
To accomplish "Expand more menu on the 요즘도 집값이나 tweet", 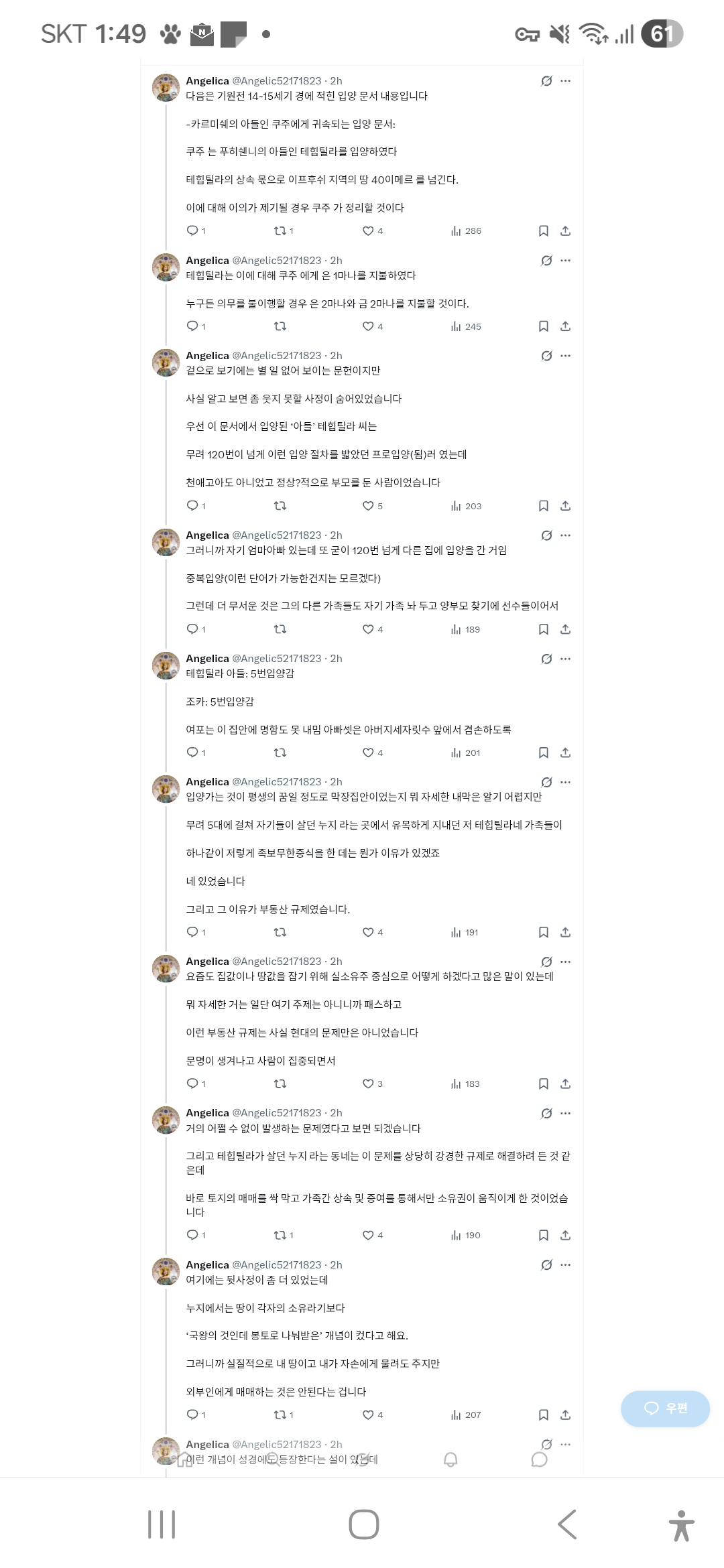I will [566, 962].
